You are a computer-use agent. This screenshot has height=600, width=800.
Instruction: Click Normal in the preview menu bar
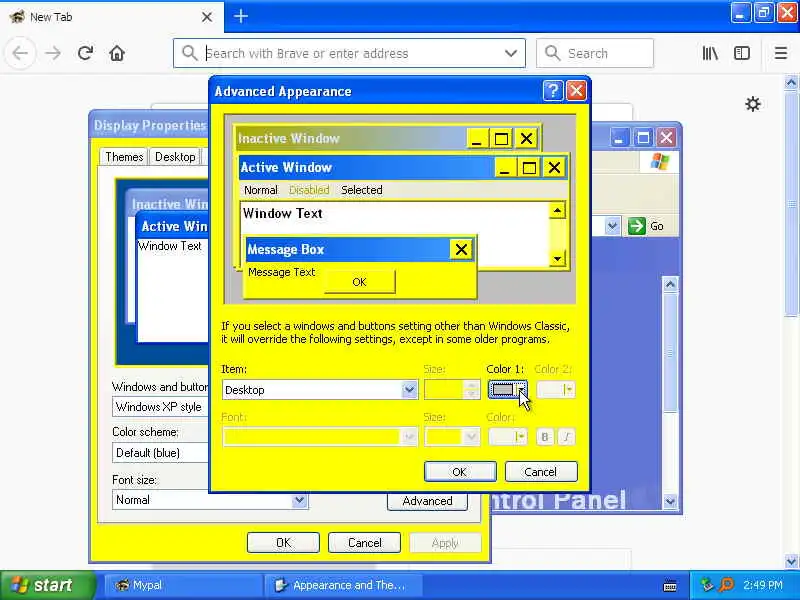tap(261, 190)
